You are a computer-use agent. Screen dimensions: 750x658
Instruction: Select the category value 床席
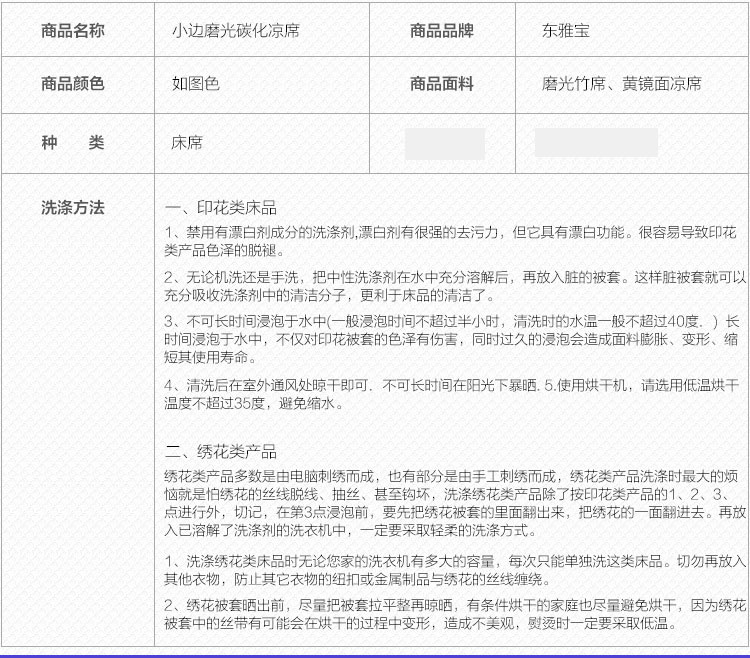click(x=187, y=143)
